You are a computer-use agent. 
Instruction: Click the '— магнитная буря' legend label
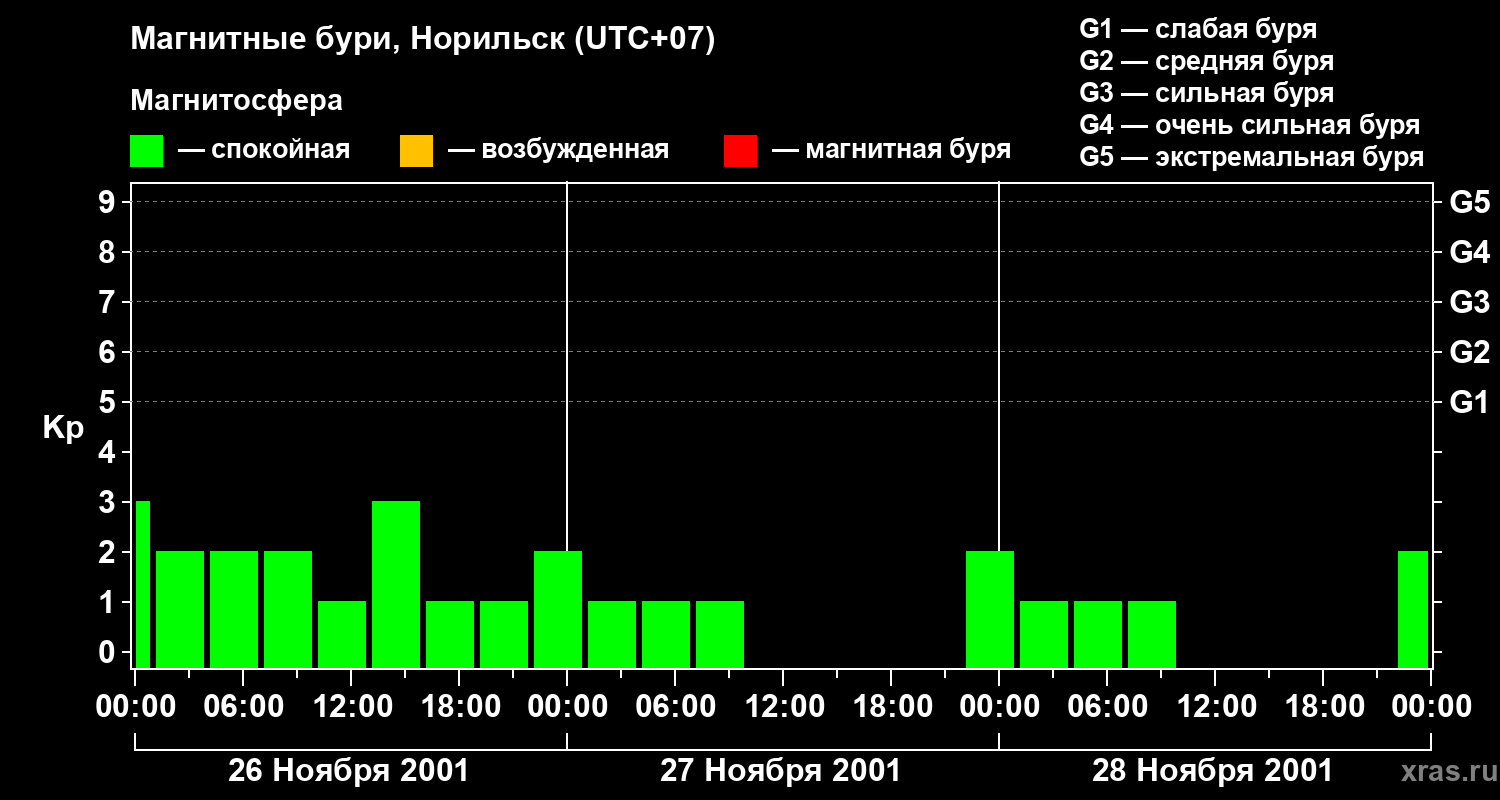pyautogui.click(x=892, y=151)
